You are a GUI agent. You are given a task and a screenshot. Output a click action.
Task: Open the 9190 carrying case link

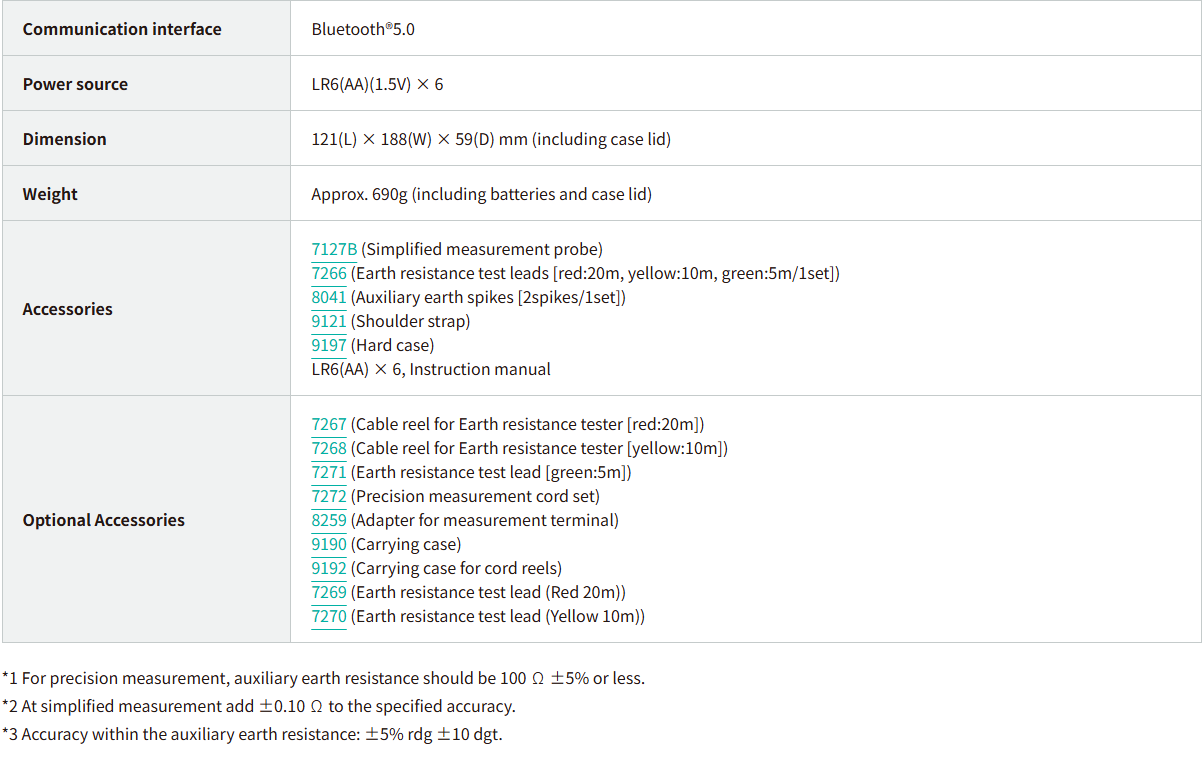329,545
